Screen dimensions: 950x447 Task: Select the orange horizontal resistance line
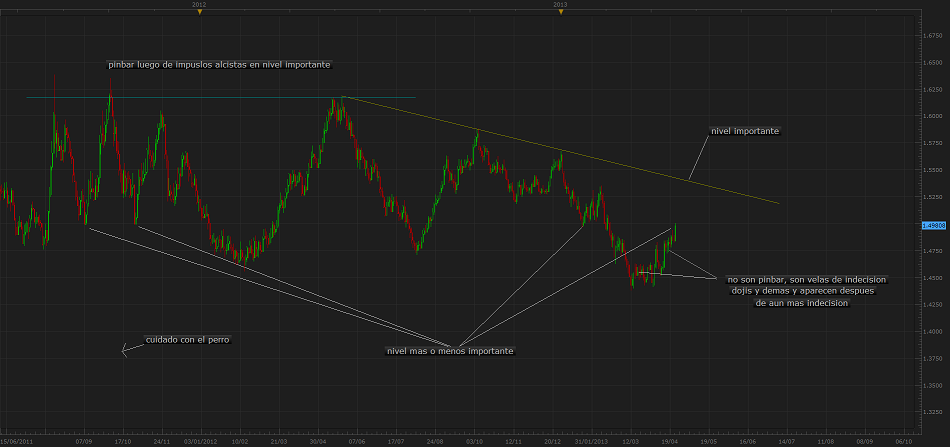coord(200,97)
